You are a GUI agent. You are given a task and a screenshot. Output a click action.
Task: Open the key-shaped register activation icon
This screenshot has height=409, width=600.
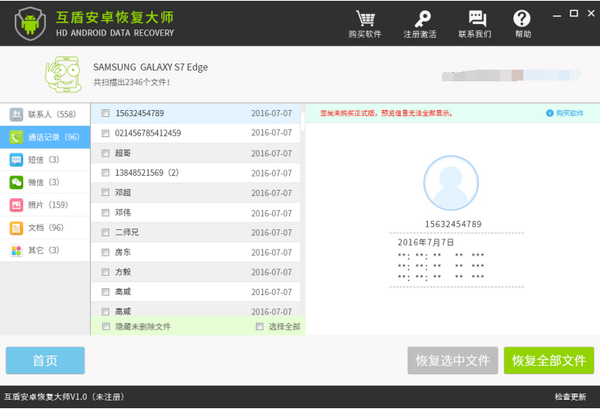coord(422,18)
